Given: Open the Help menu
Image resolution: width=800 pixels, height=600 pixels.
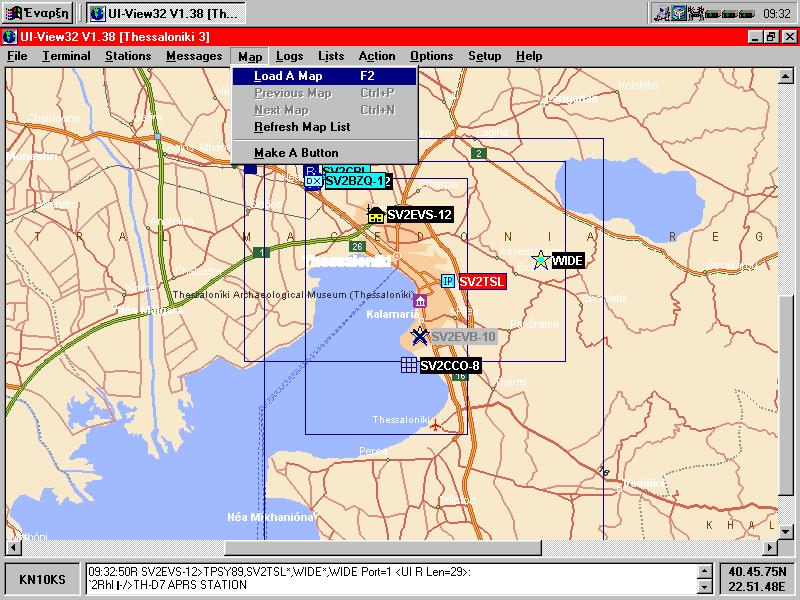Looking at the screenshot, I should tap(529, 56).
